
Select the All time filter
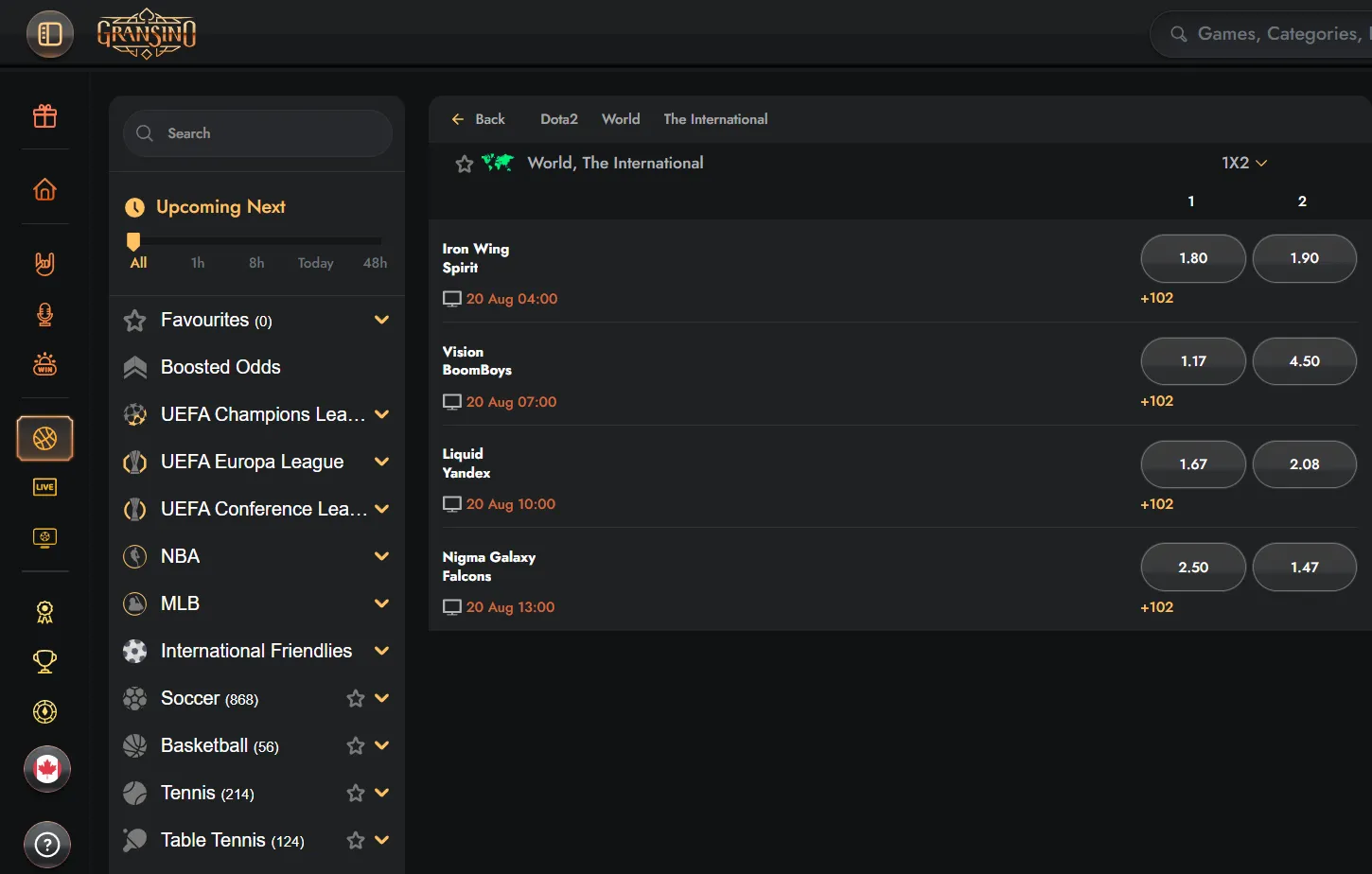point(138,263)
